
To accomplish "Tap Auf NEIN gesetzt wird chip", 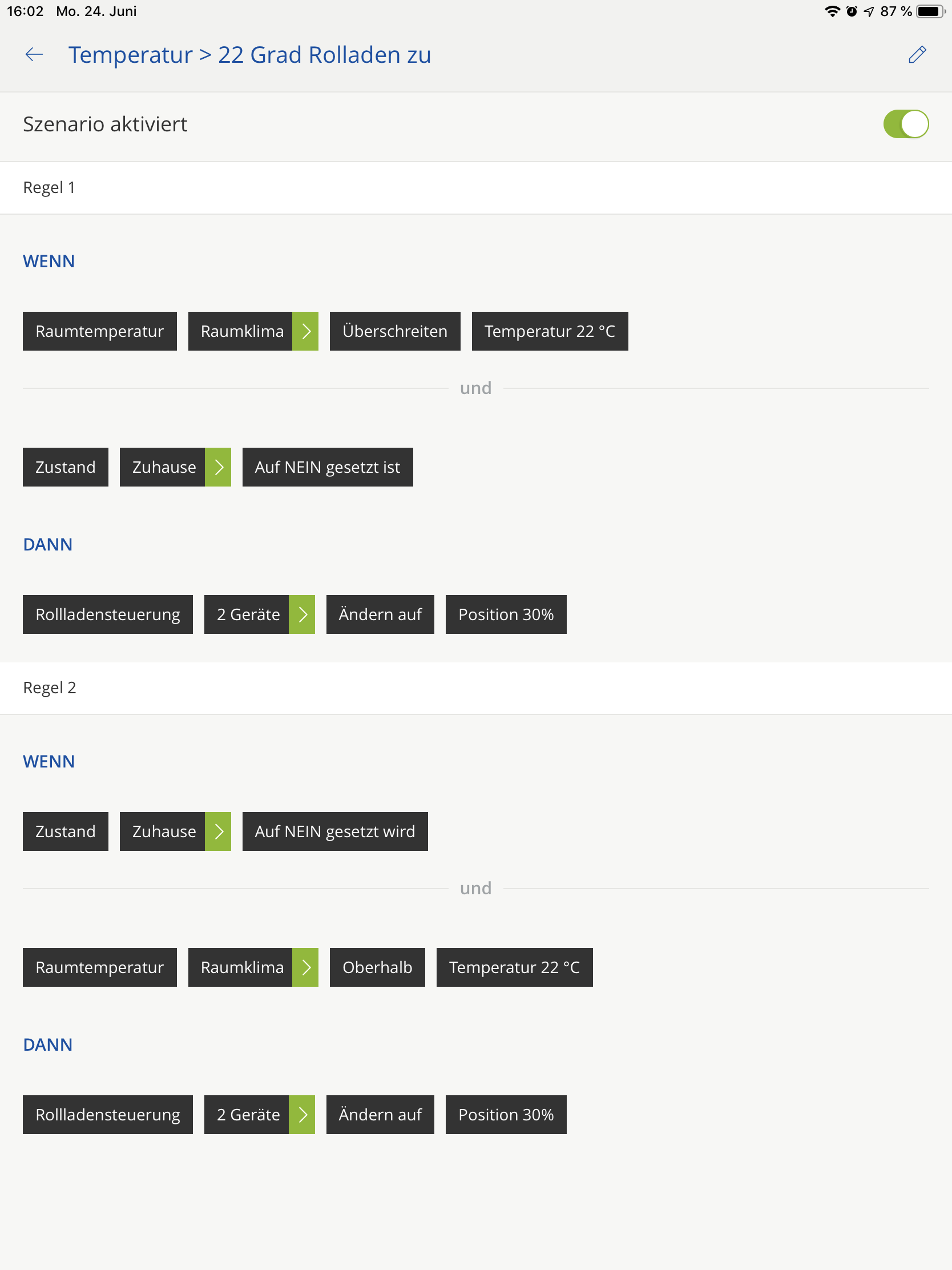I will (334, 831).
